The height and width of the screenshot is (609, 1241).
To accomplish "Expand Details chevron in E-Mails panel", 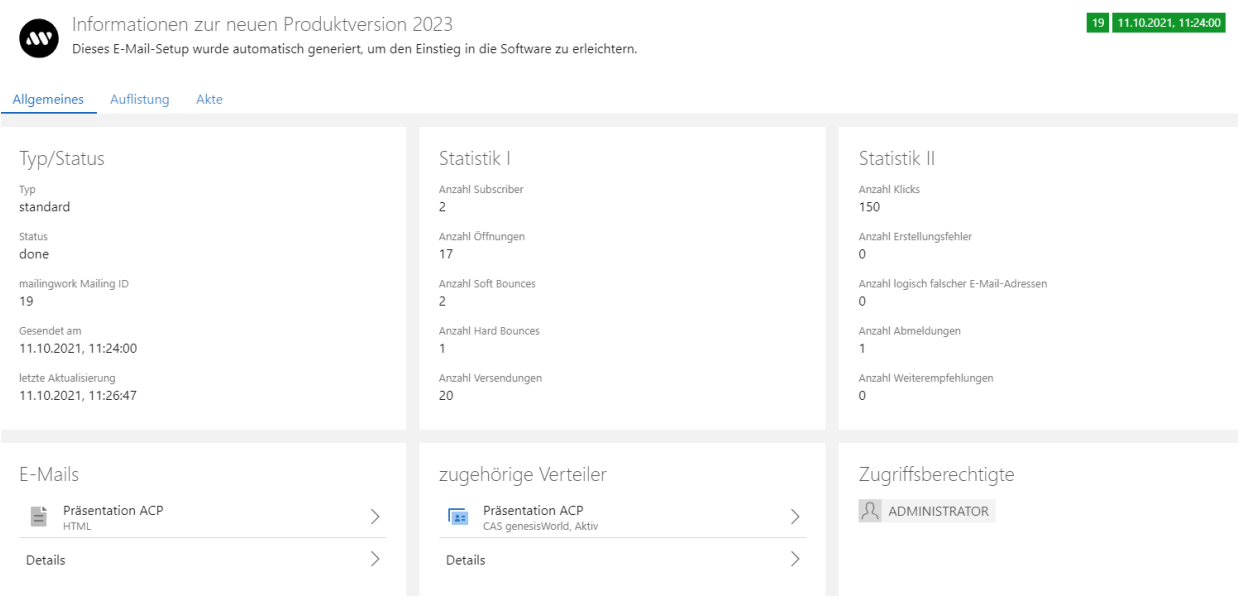I will (376, 559).
